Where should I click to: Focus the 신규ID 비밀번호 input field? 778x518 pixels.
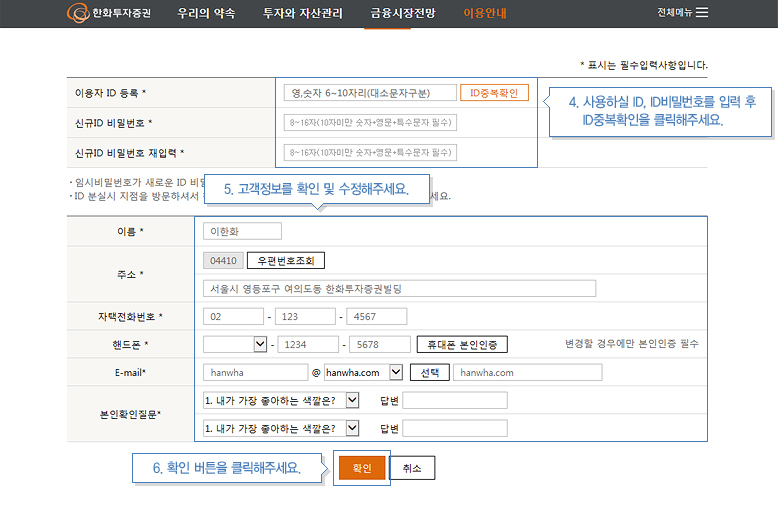point(370,122)
